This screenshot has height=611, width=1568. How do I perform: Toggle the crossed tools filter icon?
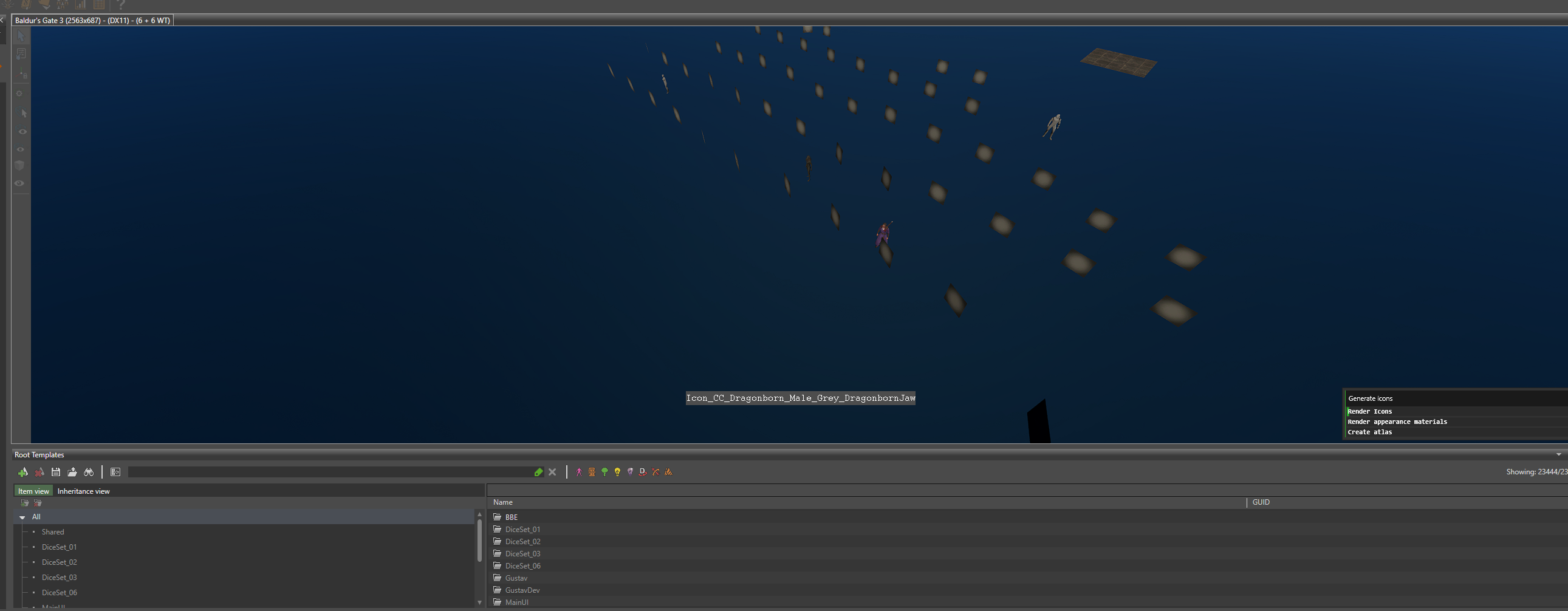pyautogui.click(x=656, y=473)
